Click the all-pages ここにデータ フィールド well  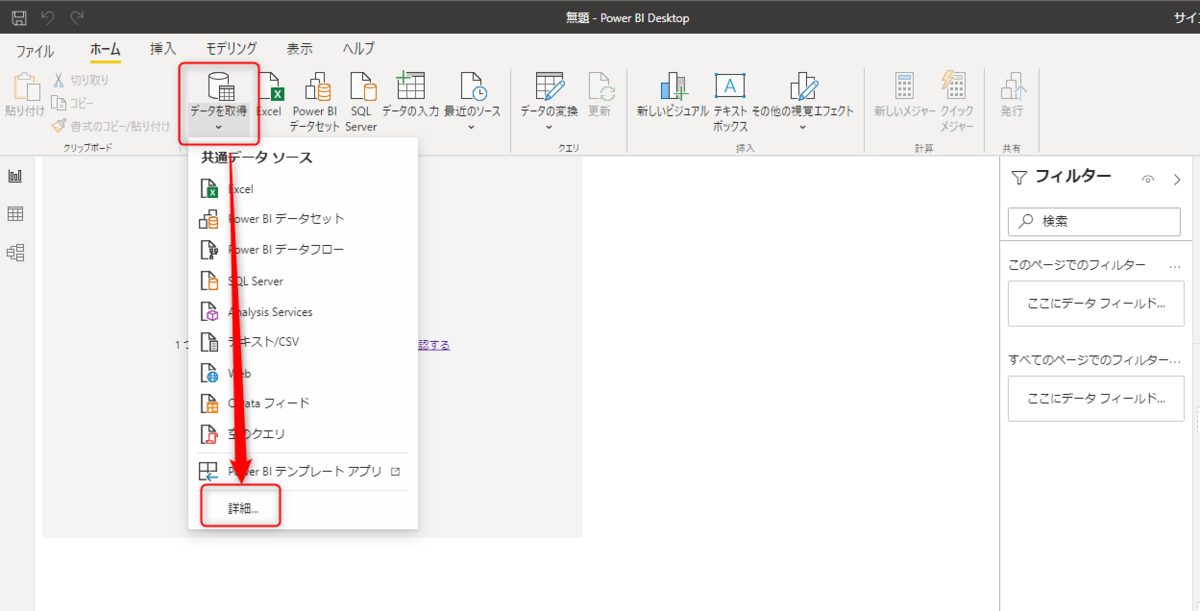1096,399
